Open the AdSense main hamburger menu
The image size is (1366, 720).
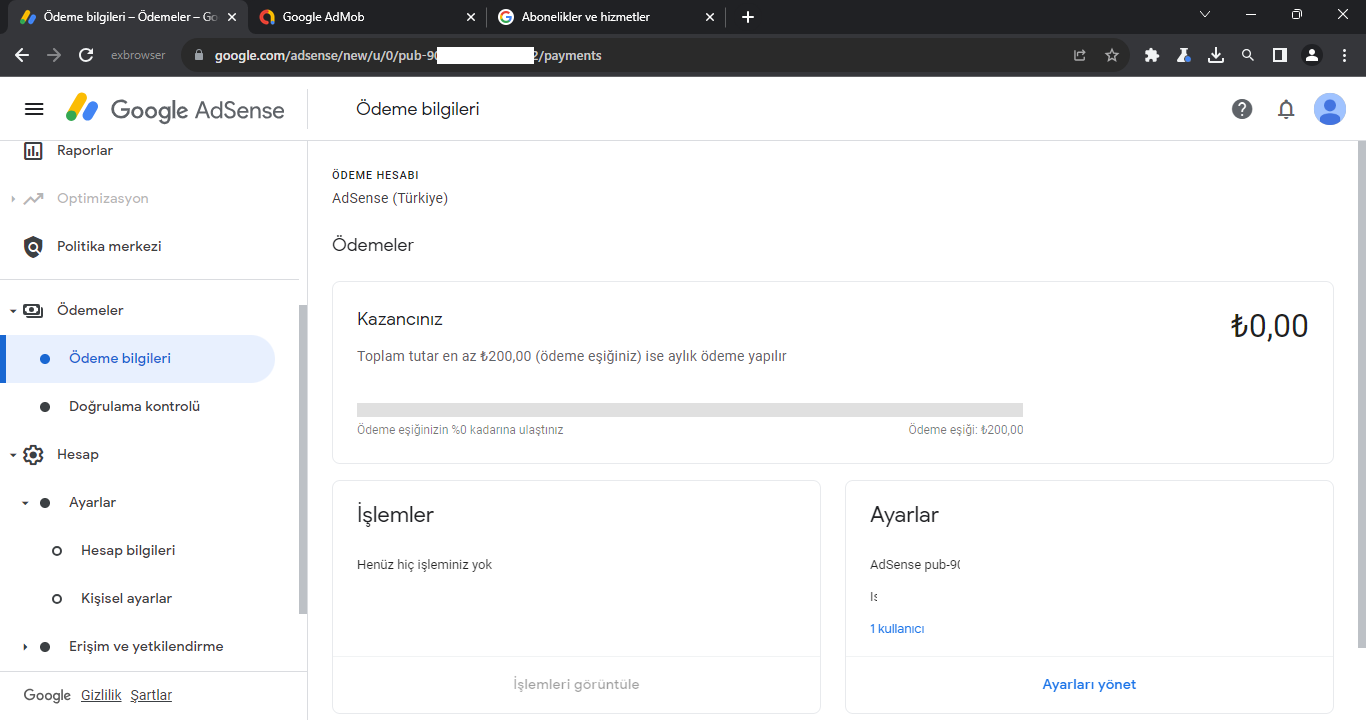coord(34,109)
